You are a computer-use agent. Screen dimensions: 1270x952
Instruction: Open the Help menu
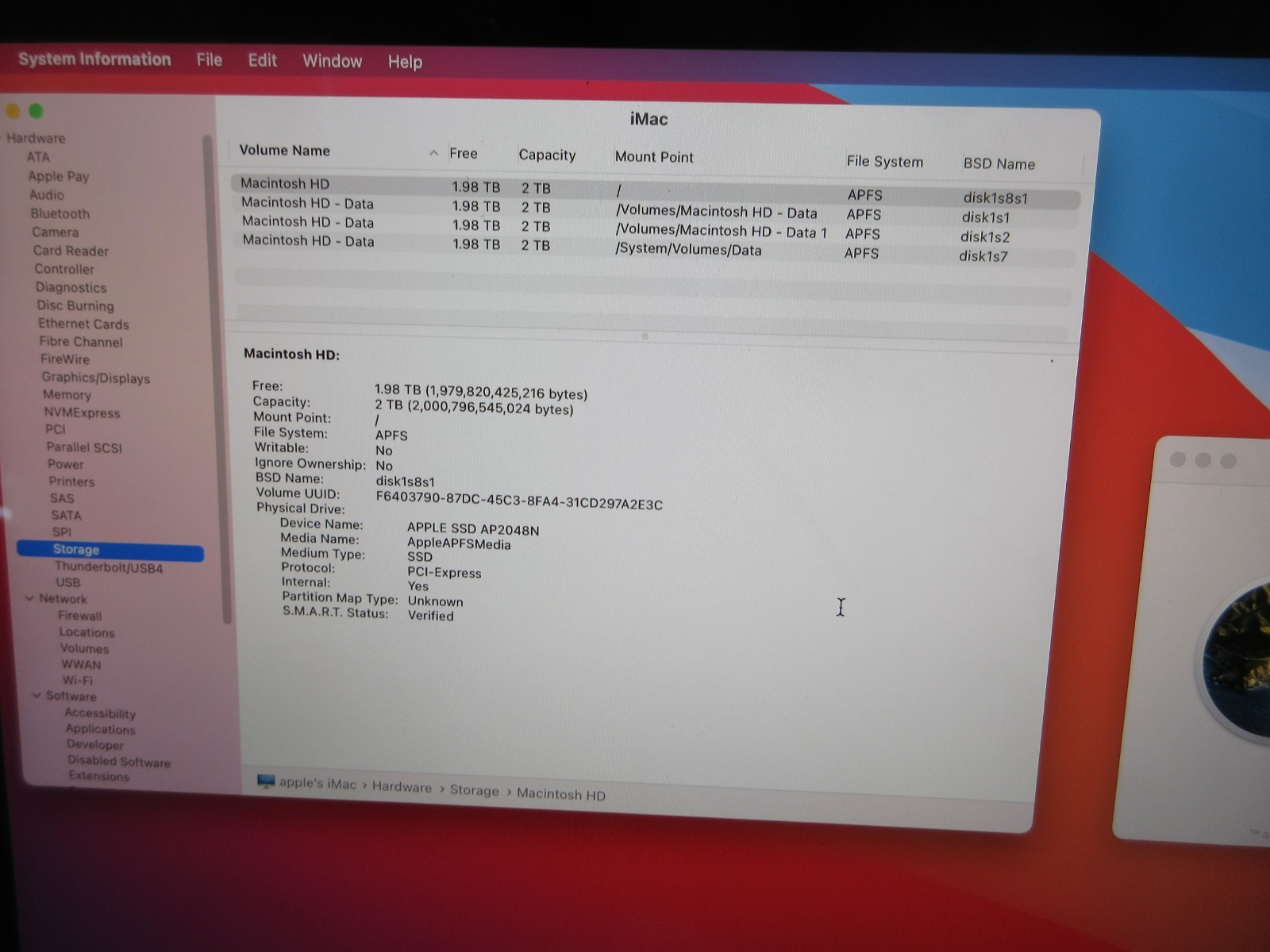click(x=405, y=62)
